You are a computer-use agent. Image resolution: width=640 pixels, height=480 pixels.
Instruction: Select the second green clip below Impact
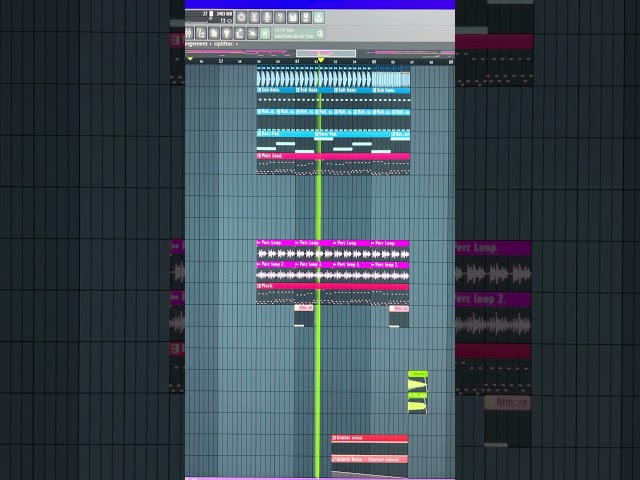[418, 403]
